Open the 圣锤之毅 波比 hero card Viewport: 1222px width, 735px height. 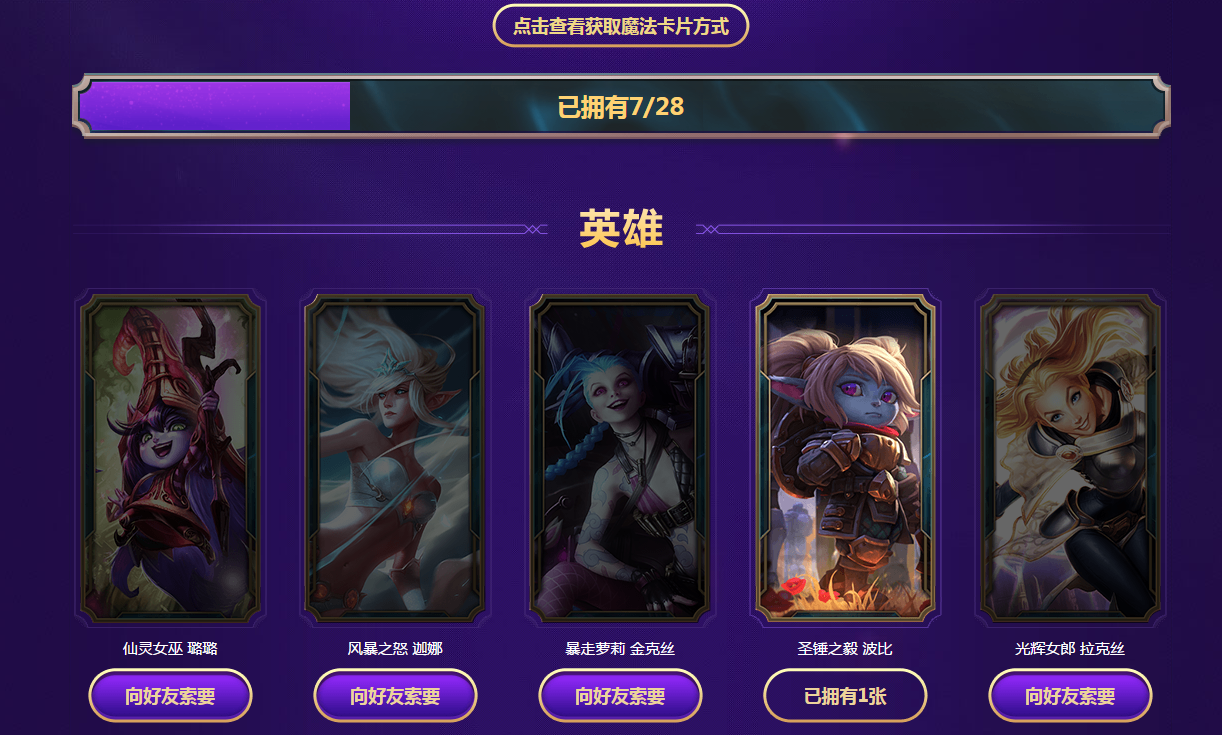[x=845, y=458]
